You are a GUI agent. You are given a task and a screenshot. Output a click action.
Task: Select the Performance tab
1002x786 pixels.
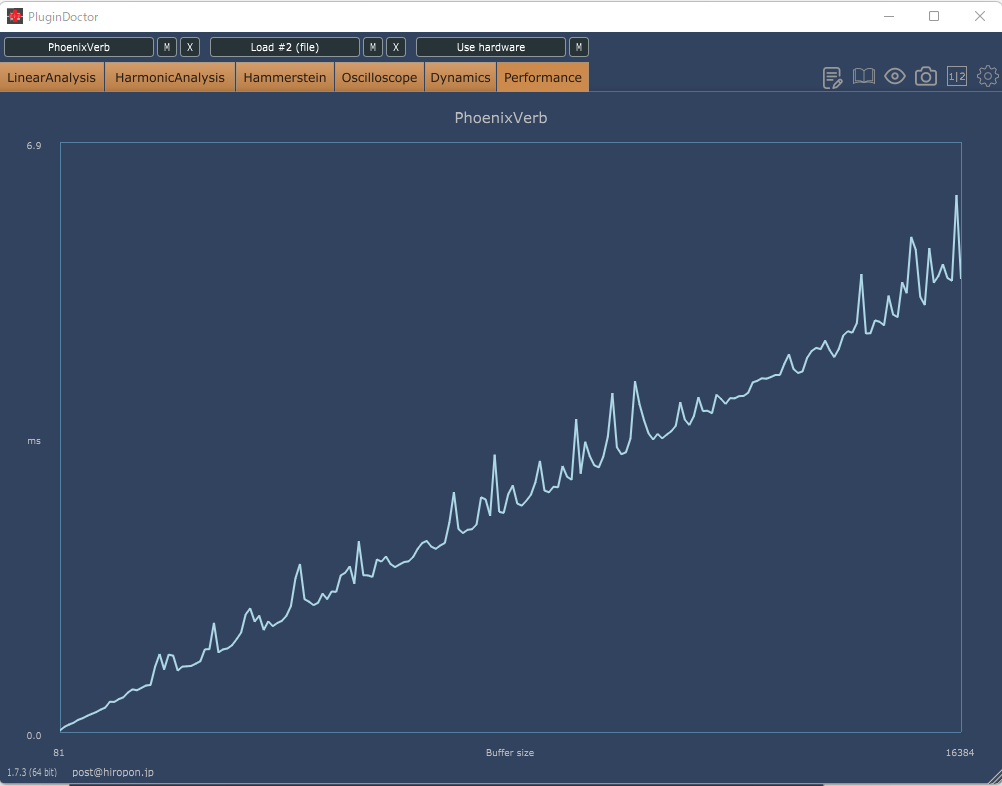[x=543, y=77]
